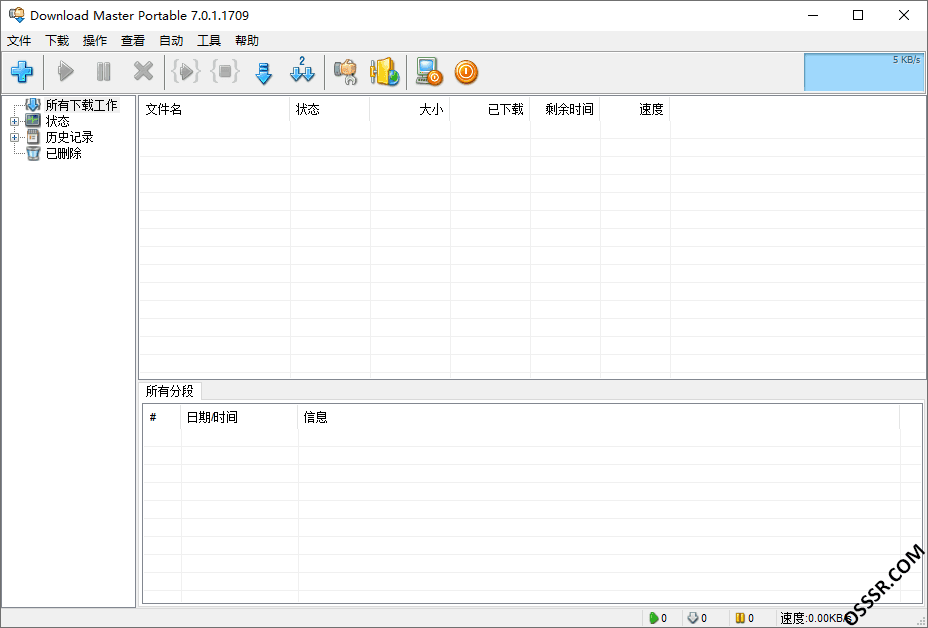Close the Download Master window
The width and height of the screenshot is (928, 628).
coord(903,15)
